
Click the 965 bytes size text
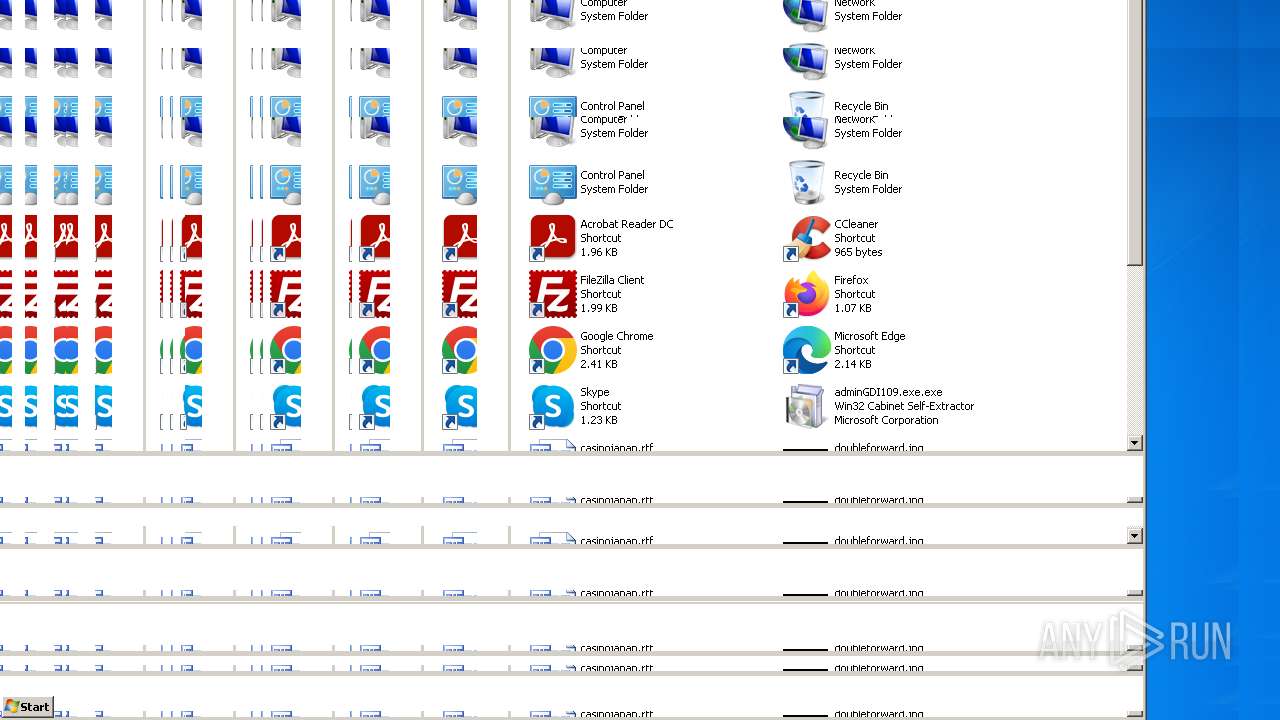coord(858,252)
